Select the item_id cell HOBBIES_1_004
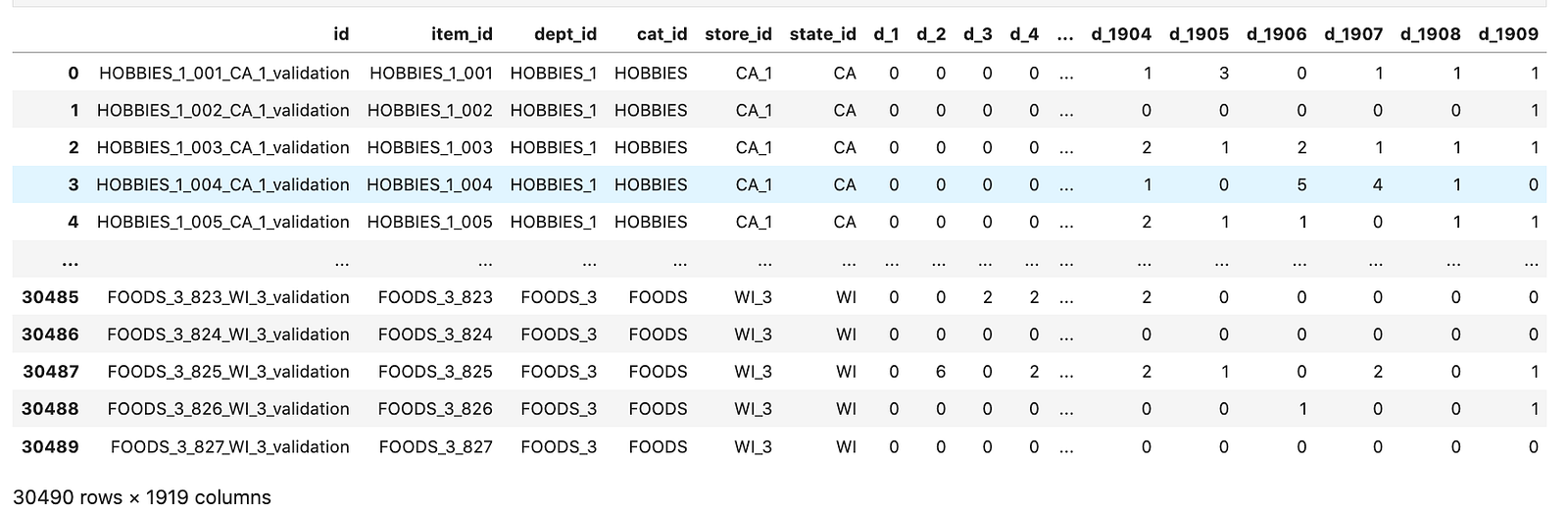 point(430,184)
